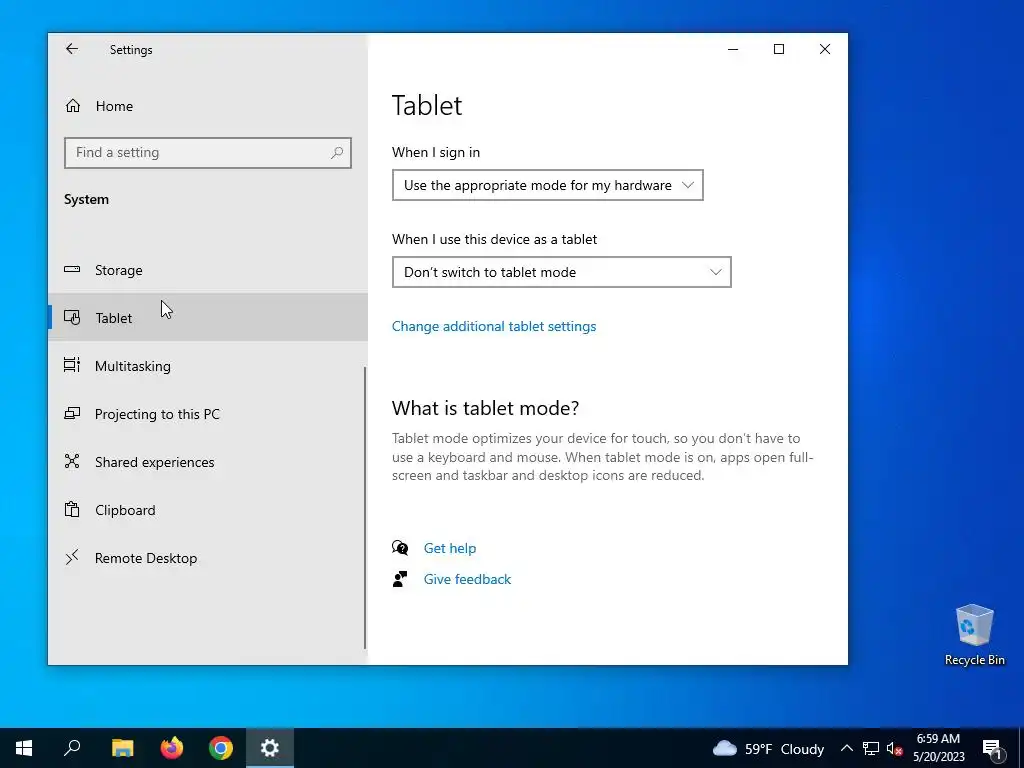Click the Settings gear taskbar button
Image resolution: width=1024 pixels, height=768 pixels.
(x=270, y=748)
